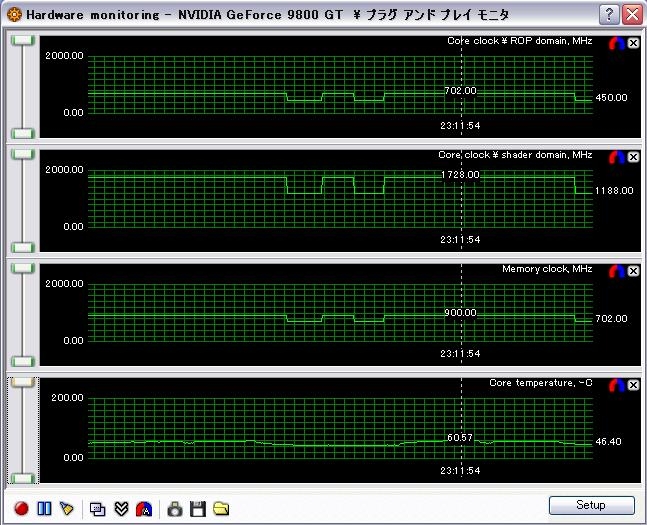This screenshot has width=647, height=525.
Task: Click the 0.00 axis minimum on ROP domain graph
Action: [73, 113]
